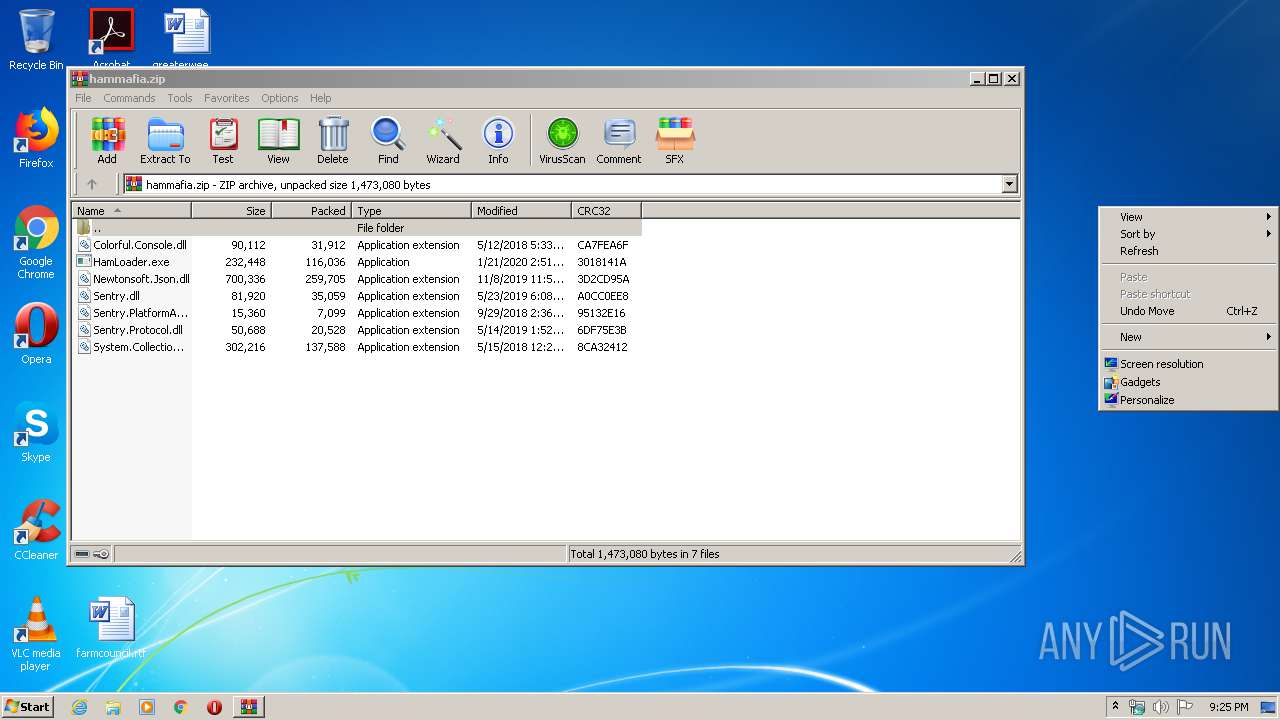
Task: Select the Google Chrome desktop shortcut
Action: (36, 242)
